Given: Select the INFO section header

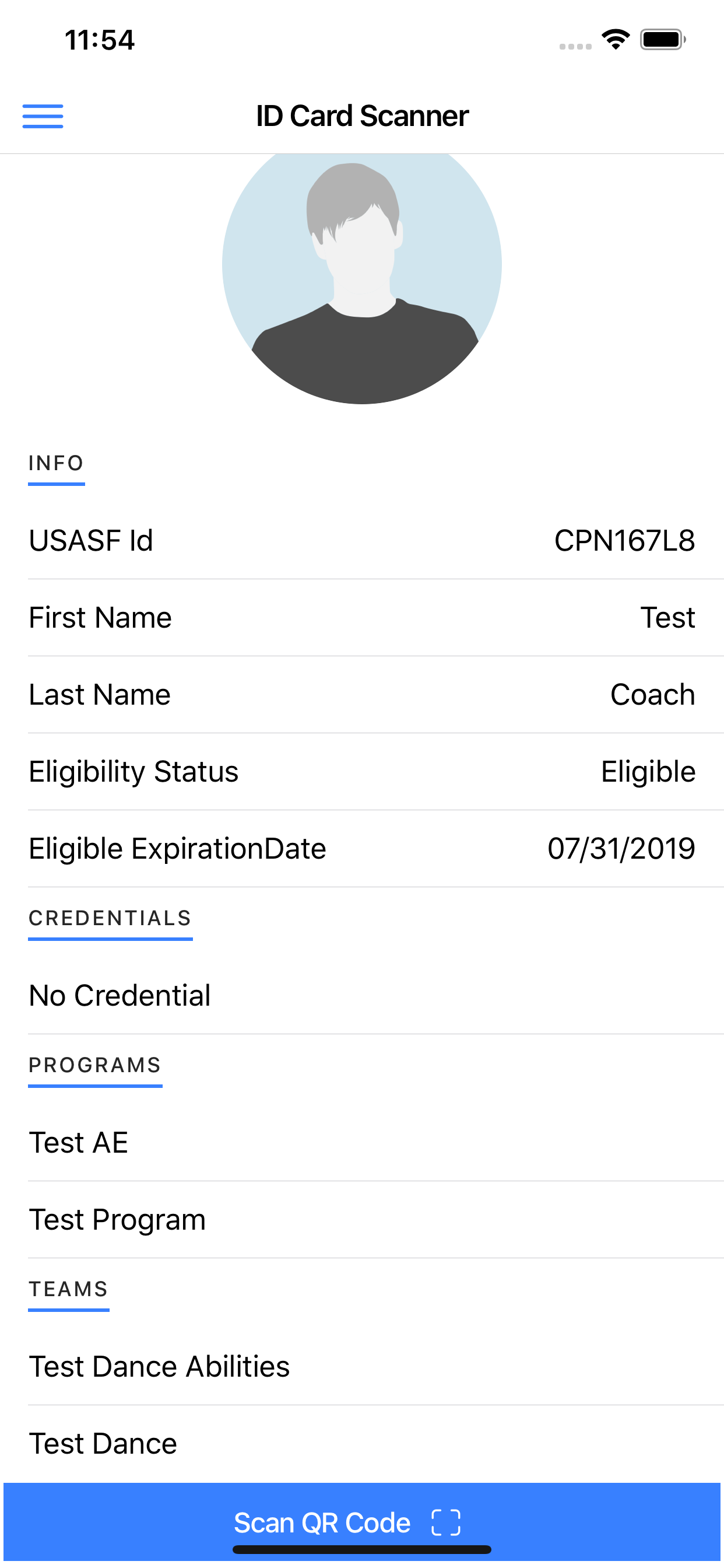Looking at the screenshot, I should point(56,463).
